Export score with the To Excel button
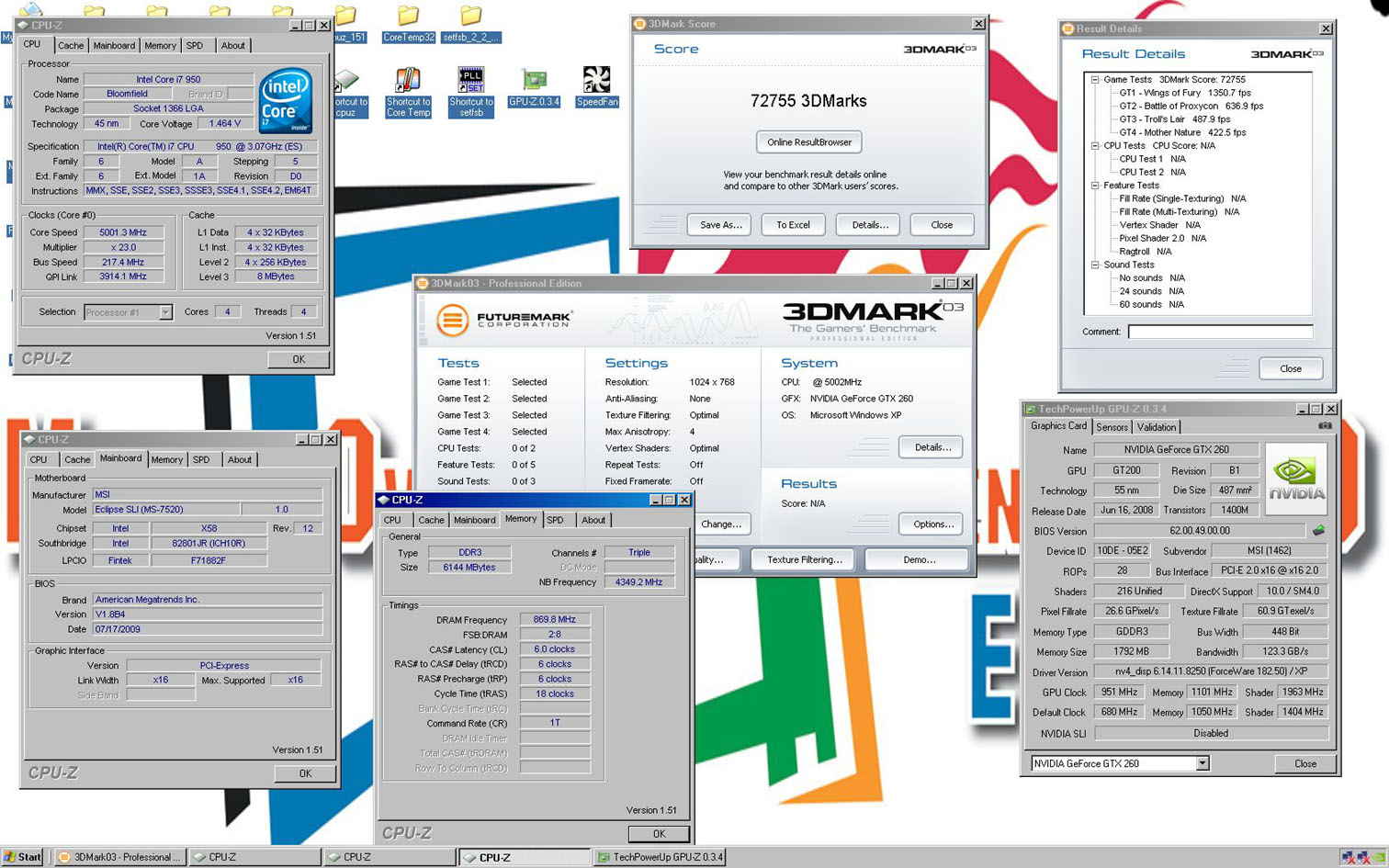This screenshot has width=1389, height=868. pos(793,225)
